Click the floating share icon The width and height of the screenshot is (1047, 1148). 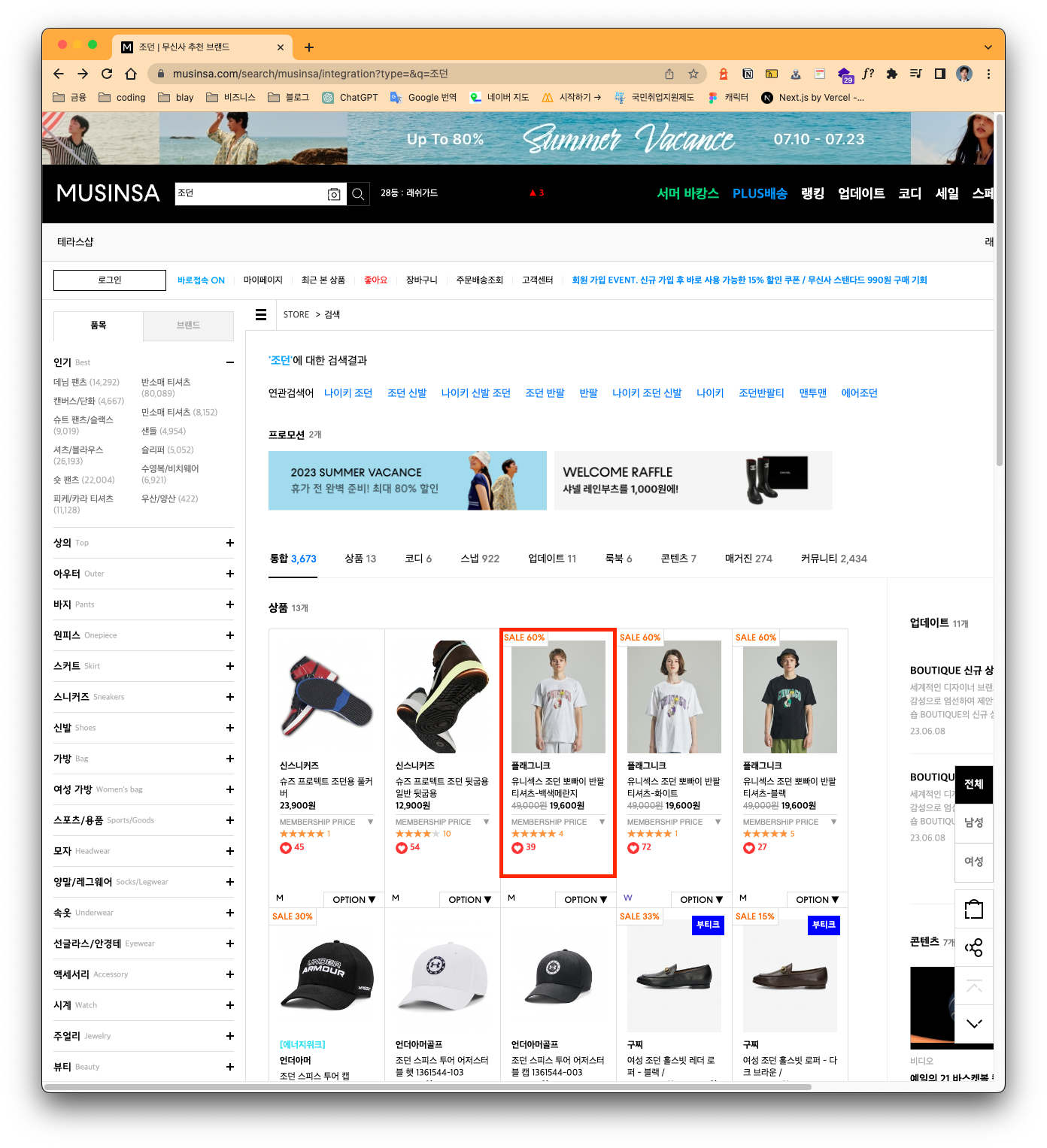coord(974,947)
